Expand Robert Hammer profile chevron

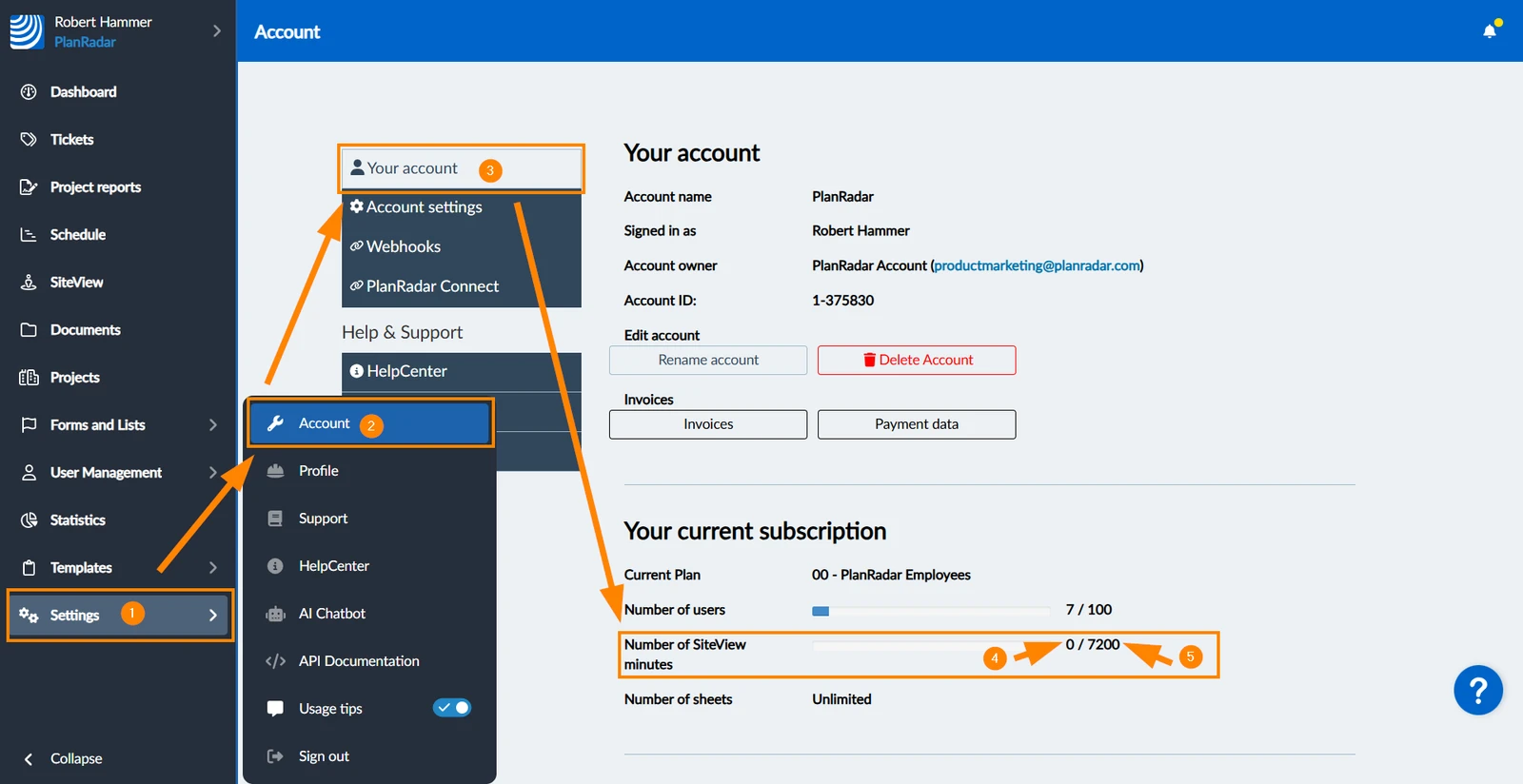point(216,30)
